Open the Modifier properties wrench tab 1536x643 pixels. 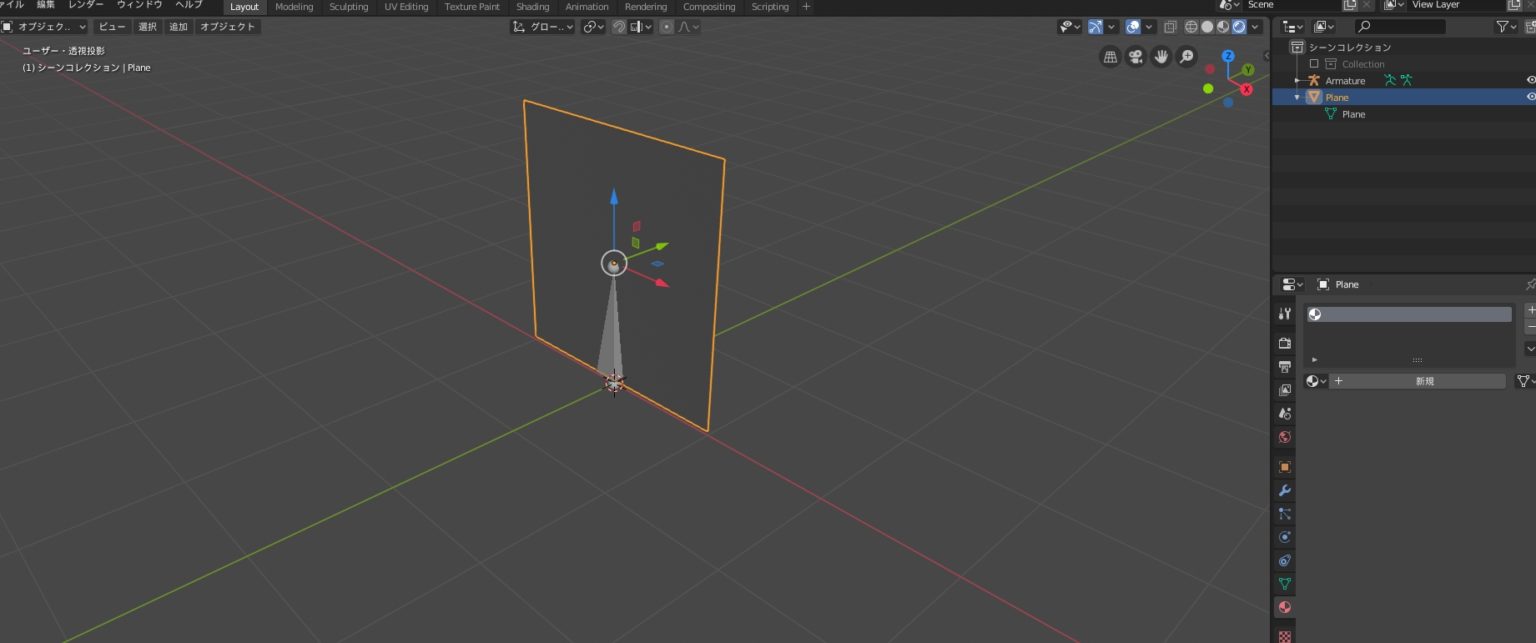point(1285,491)
